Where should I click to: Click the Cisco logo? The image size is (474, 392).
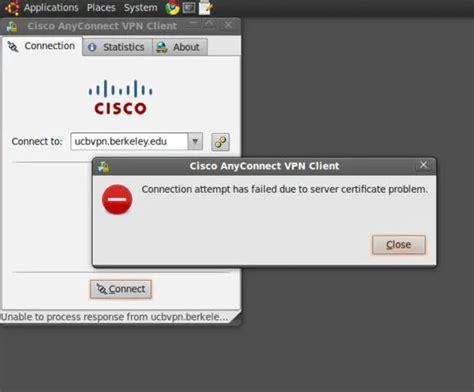point(120,97)
